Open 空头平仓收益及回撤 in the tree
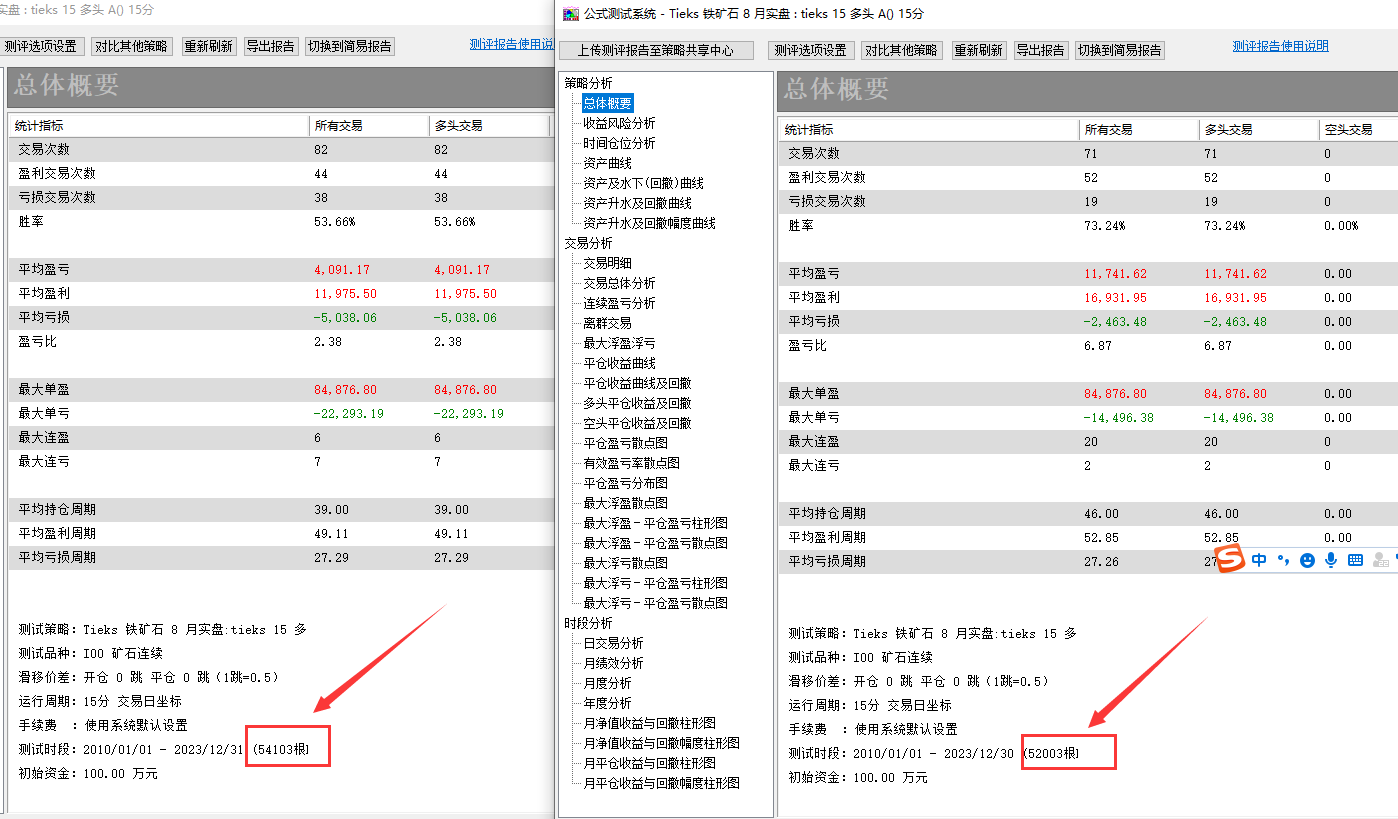Viewport: 1398px width, 819px height. pyautogui.click(x=638, y=423)
